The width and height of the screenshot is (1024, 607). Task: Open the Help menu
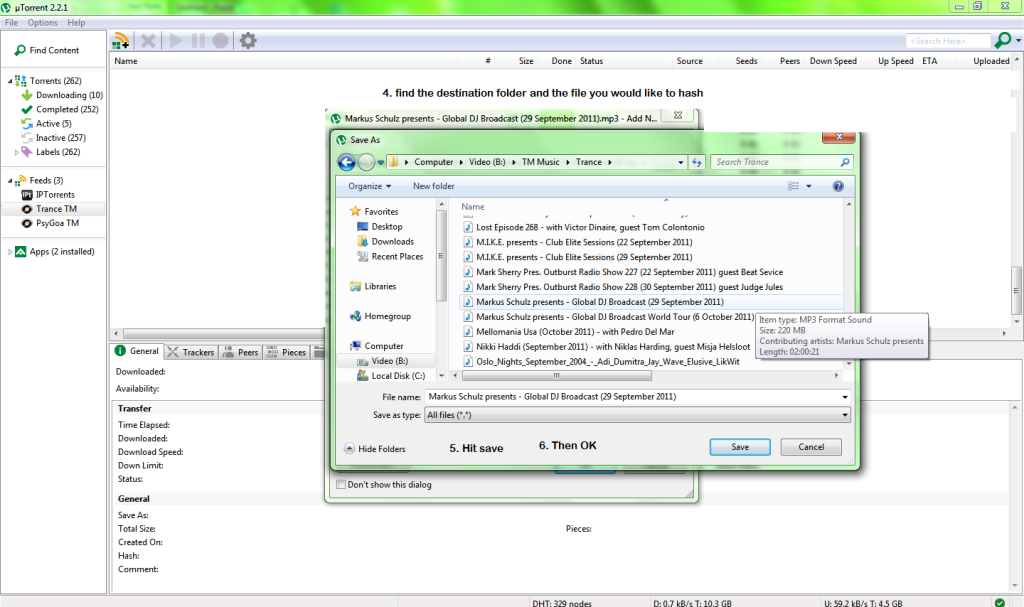point(76,23)
